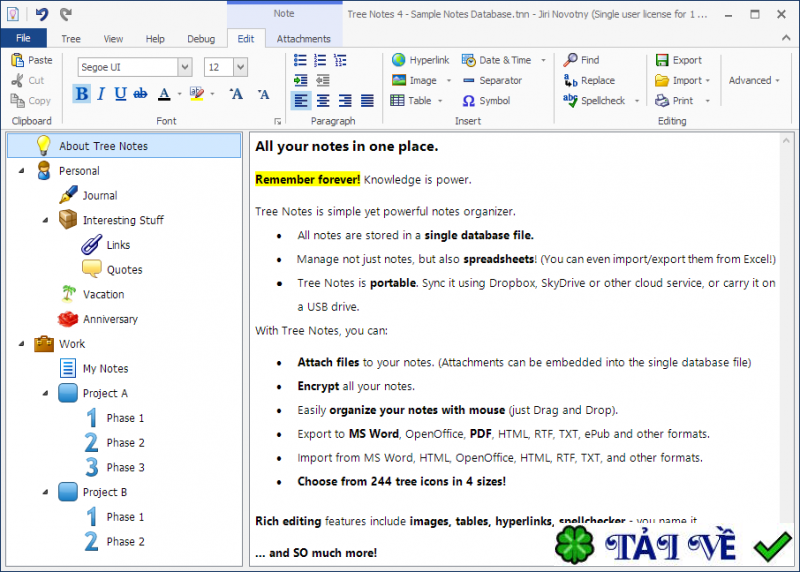This screenshot has width=800, height=572.
Task: Open the highlight color picker
Action: click(x=213, y=94)
